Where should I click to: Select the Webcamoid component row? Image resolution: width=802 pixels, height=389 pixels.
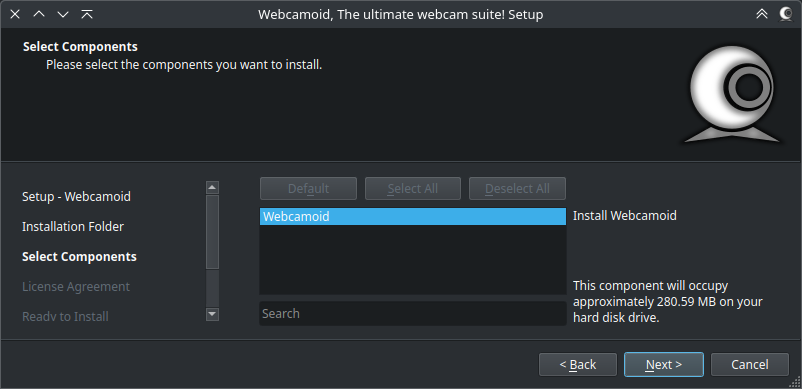point(413,216)
